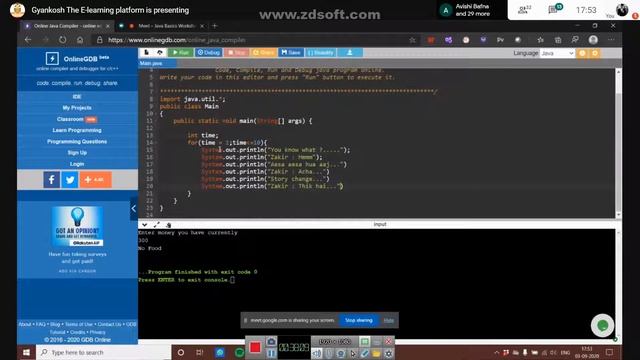
Task: Toggle the recorder mouse cursor icon
Action: pyautogui.click(x=353, y=353)
